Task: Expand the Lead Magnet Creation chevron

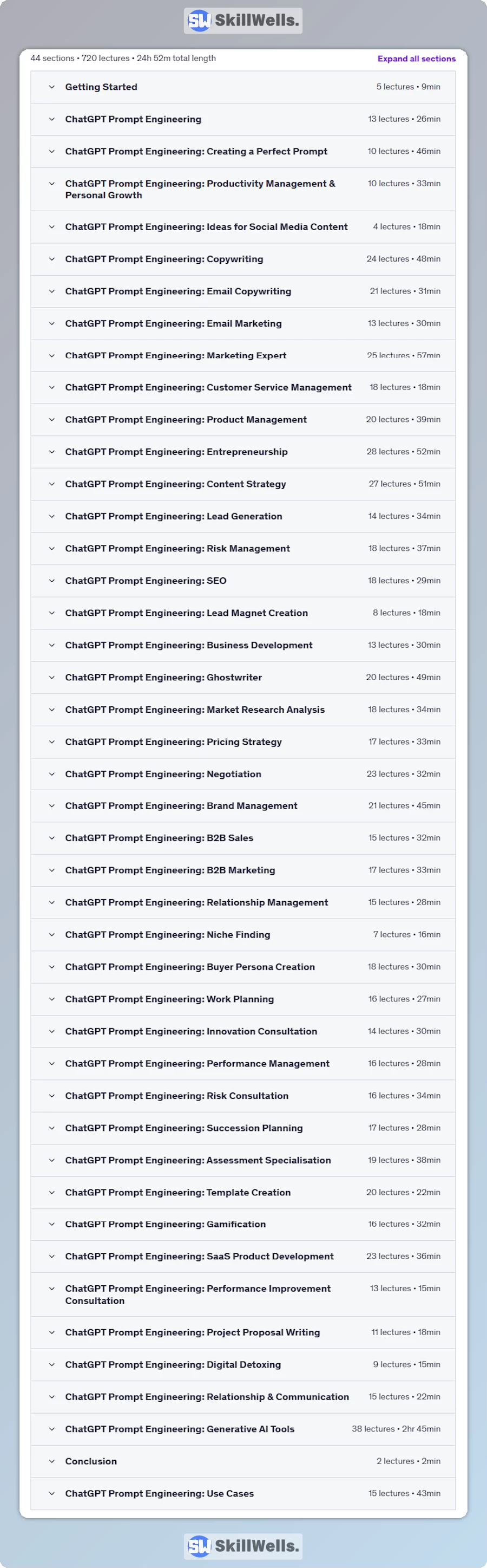Action: (x=52, y=614)
